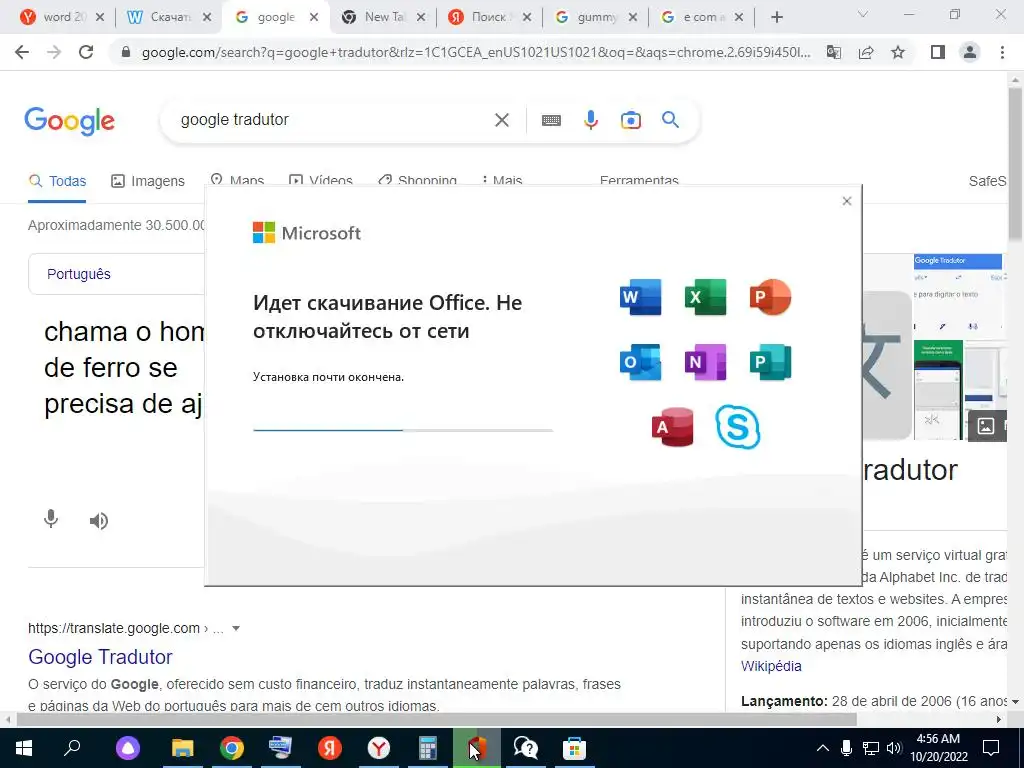Start voice search with microphone icon

(x=590, y=120)
